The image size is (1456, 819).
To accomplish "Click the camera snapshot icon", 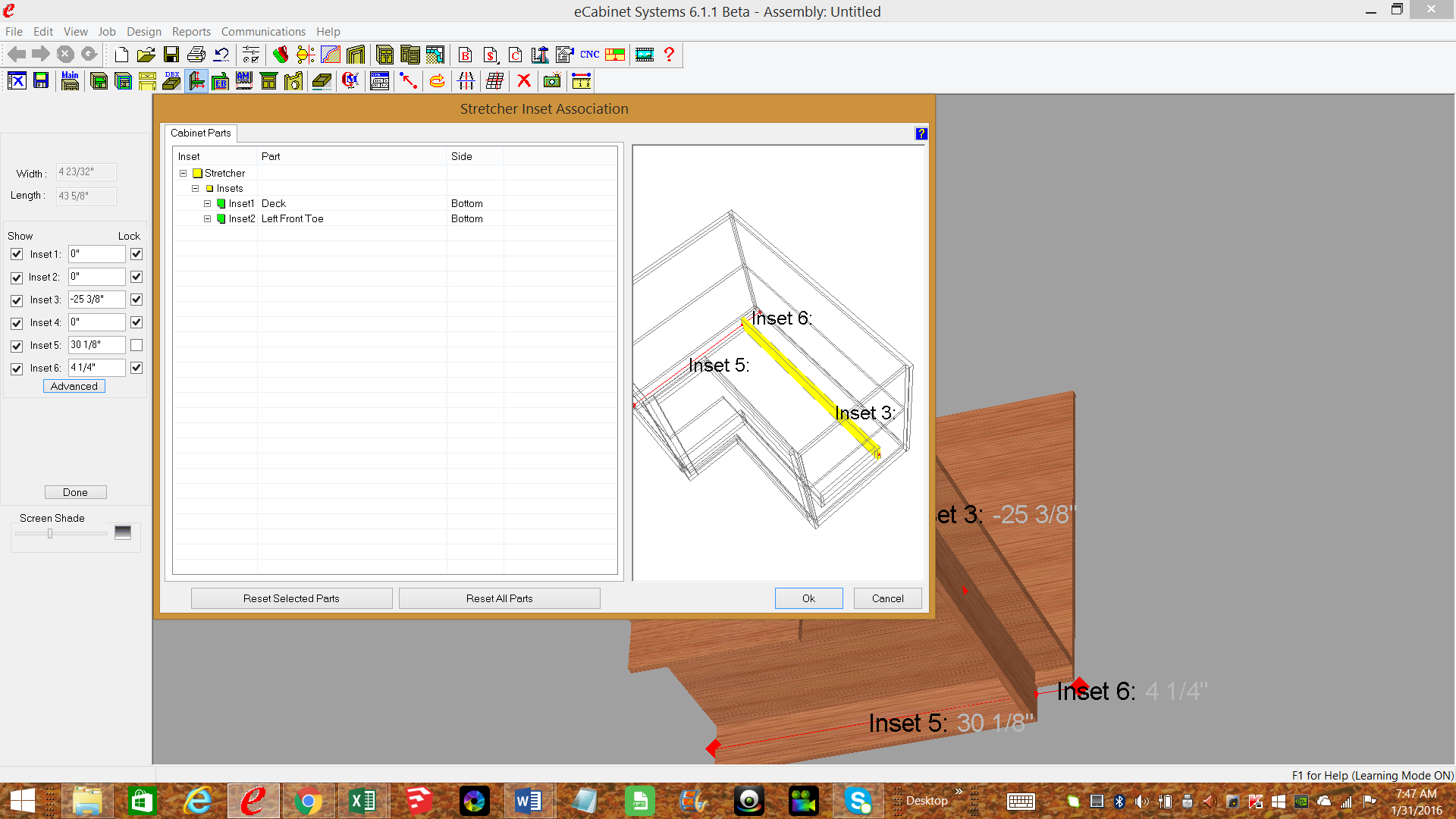I will [x=552, y=81].
